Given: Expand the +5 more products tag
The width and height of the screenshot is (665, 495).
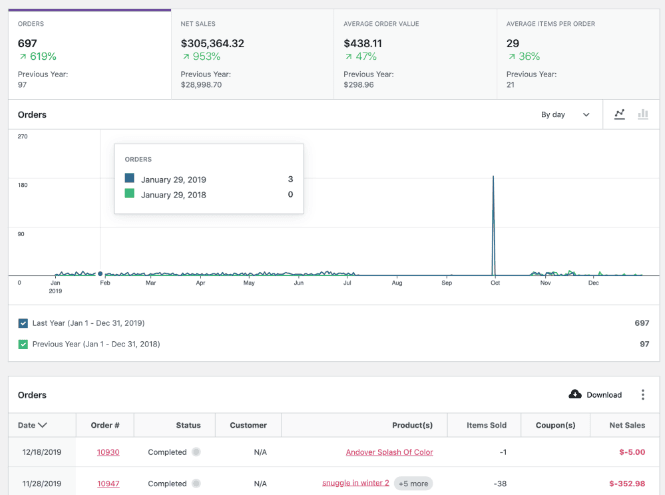Looking at the screenshot, I should coord(413,483).
